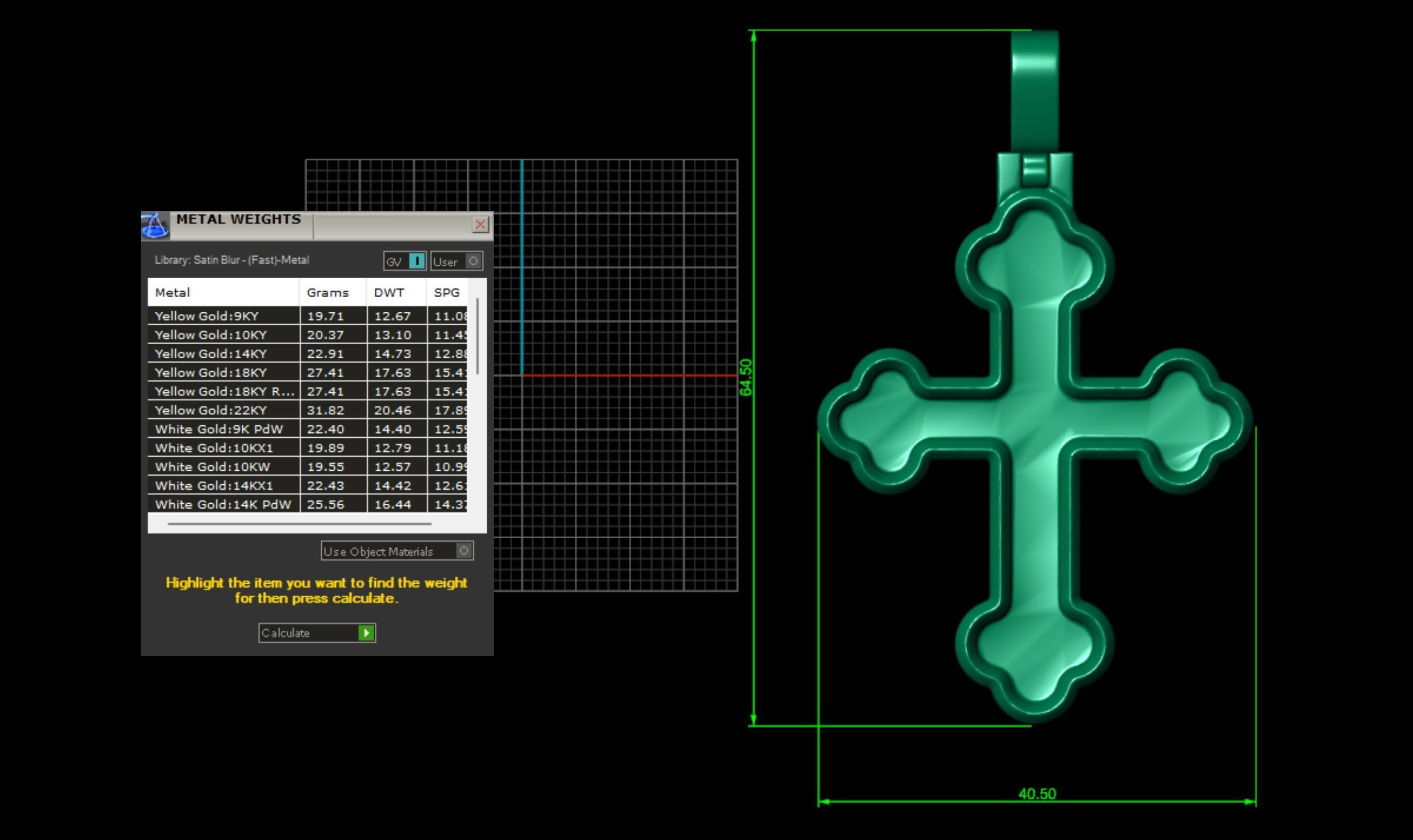Click grams value 25.56
The width and height of the screenshot is (1413, 840).
(325, 504)
